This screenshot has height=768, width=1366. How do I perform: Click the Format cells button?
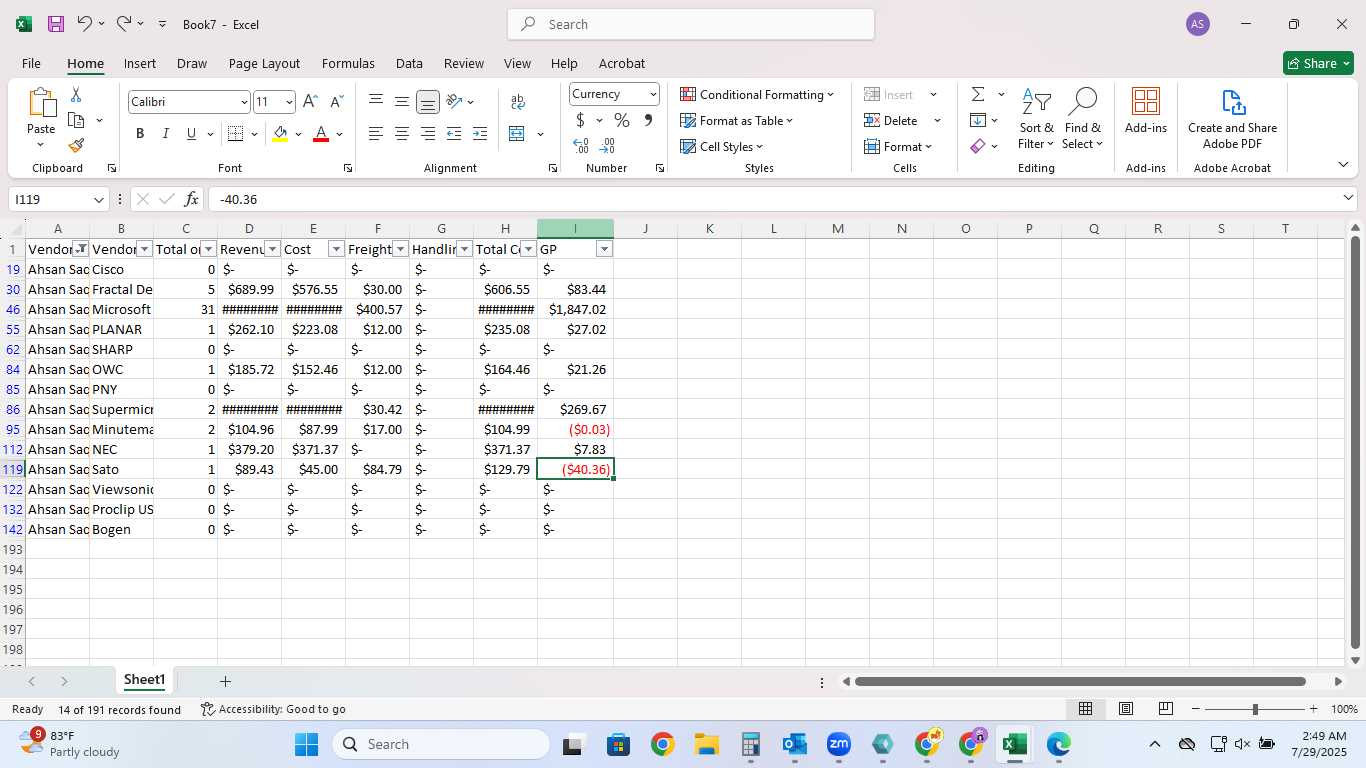898,146
